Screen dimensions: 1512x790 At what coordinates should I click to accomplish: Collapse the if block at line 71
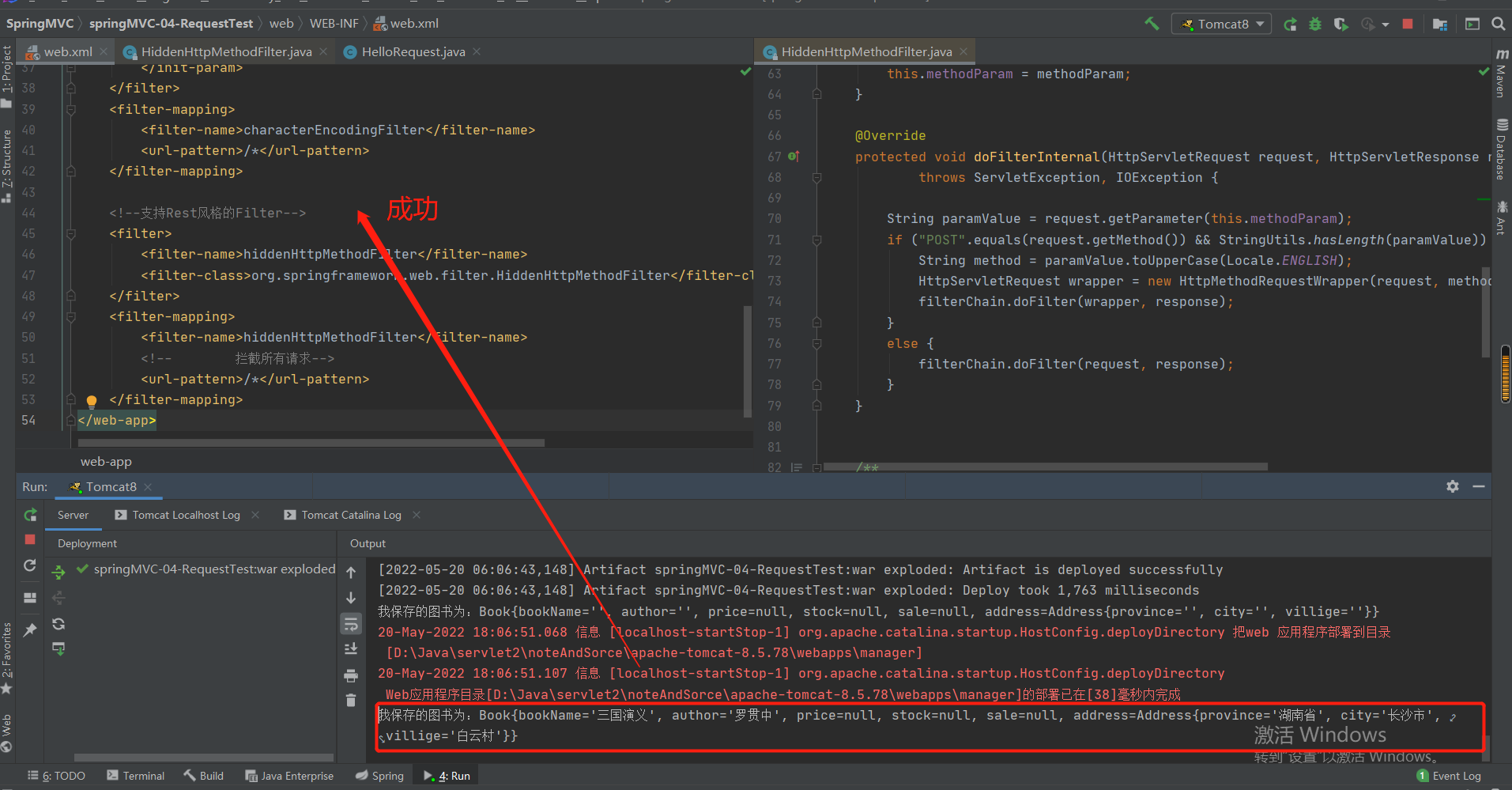pos(817,240)
